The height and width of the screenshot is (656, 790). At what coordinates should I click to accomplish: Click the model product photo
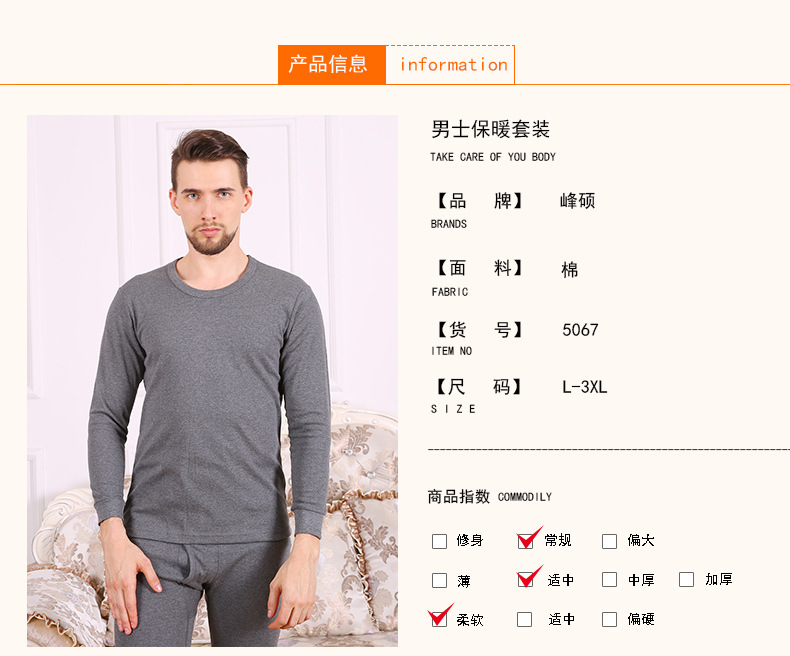(x=212, y=381)
